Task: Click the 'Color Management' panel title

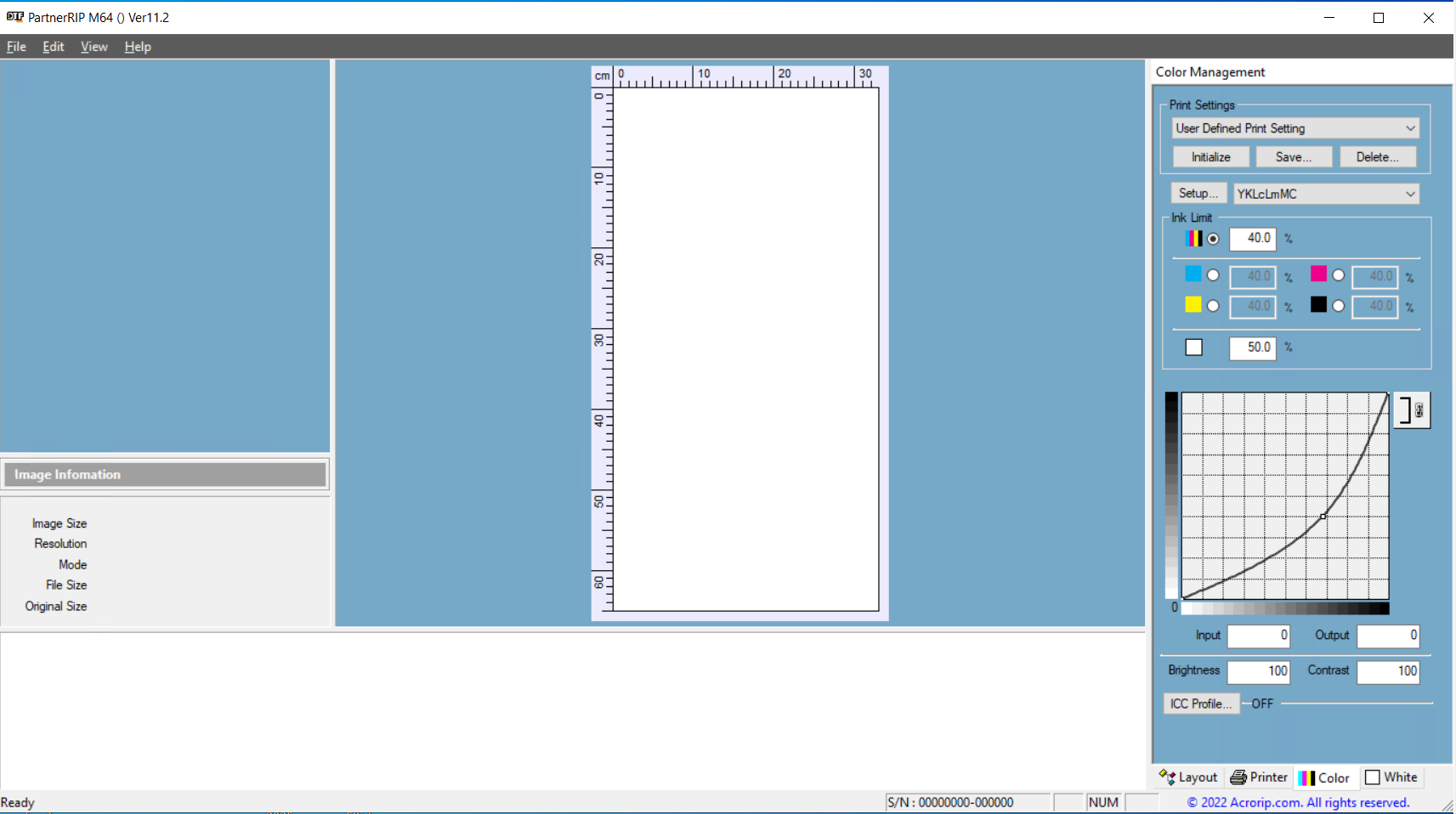Action: [x=1210, y=72]
